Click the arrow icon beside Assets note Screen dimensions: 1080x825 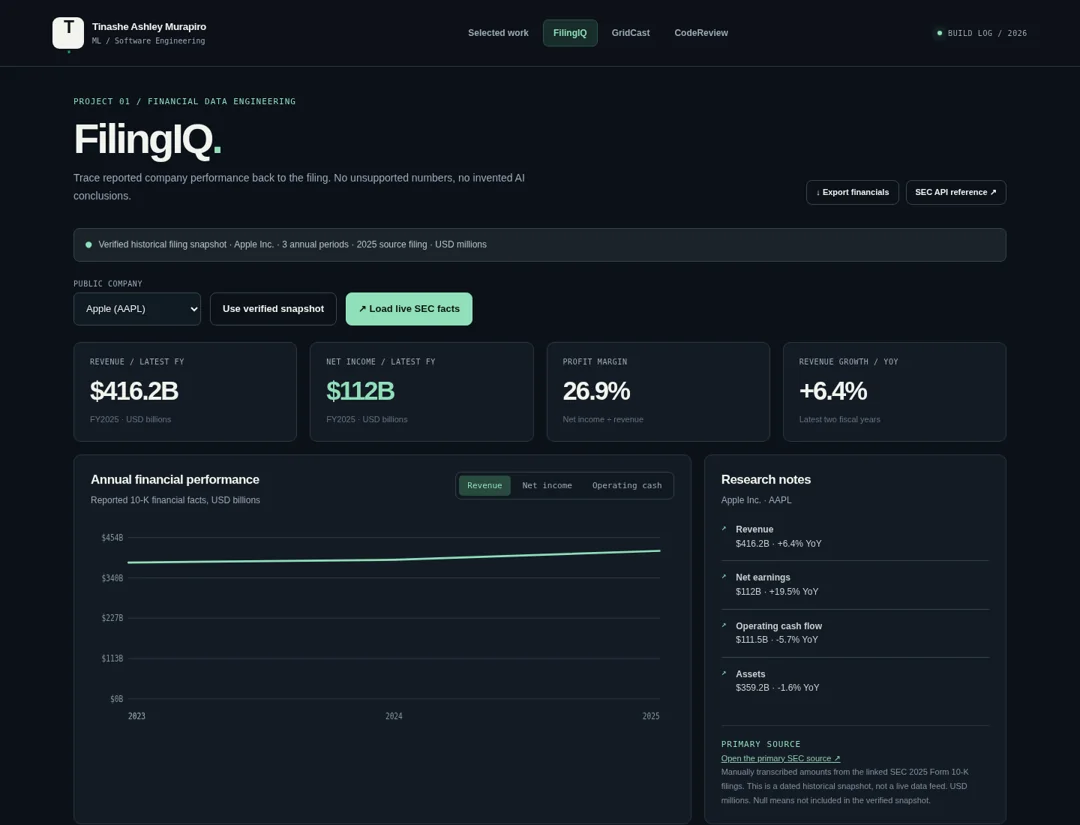[x=724, y=673]
